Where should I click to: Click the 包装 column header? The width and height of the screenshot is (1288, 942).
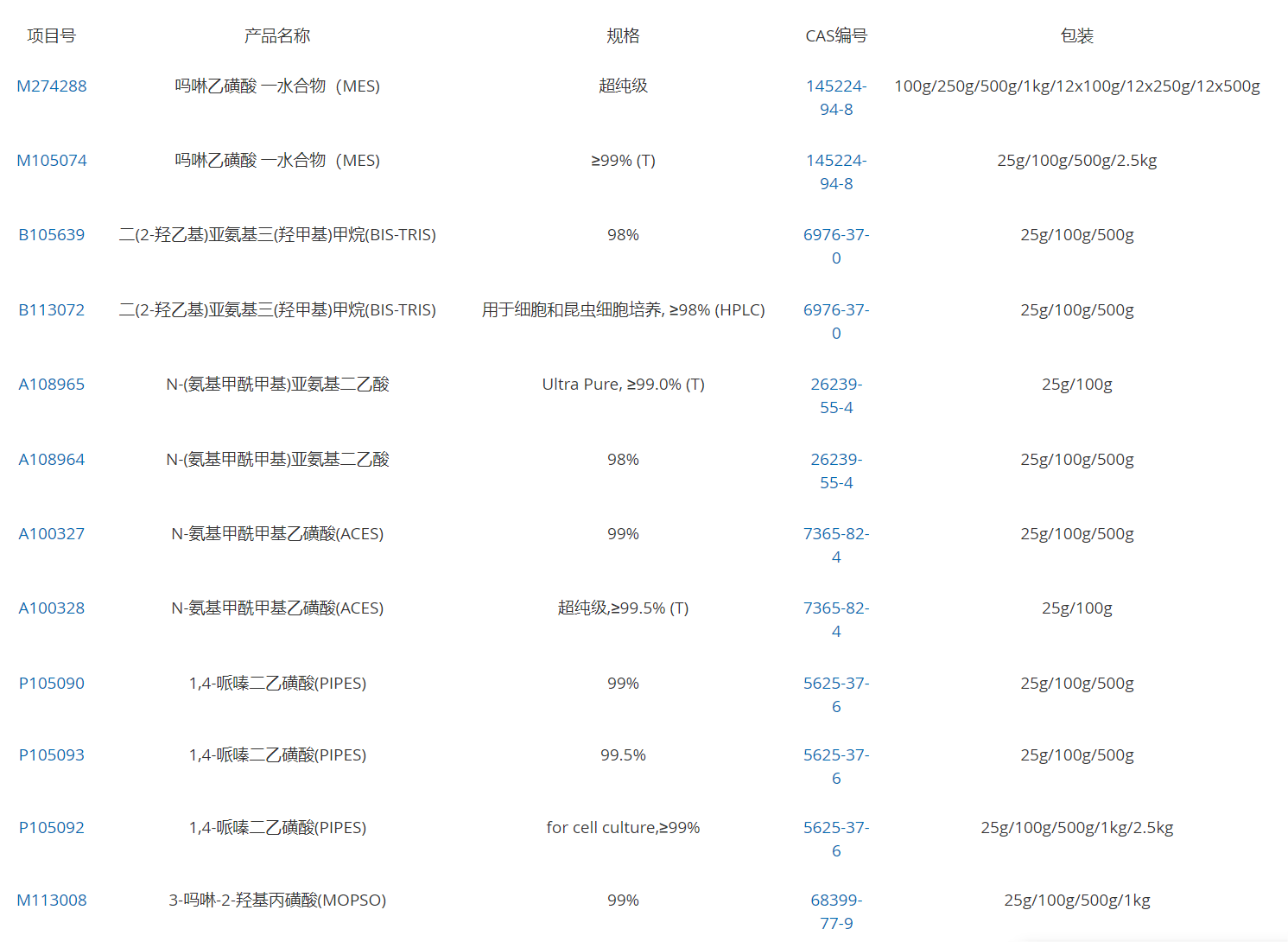point(1077,36)
